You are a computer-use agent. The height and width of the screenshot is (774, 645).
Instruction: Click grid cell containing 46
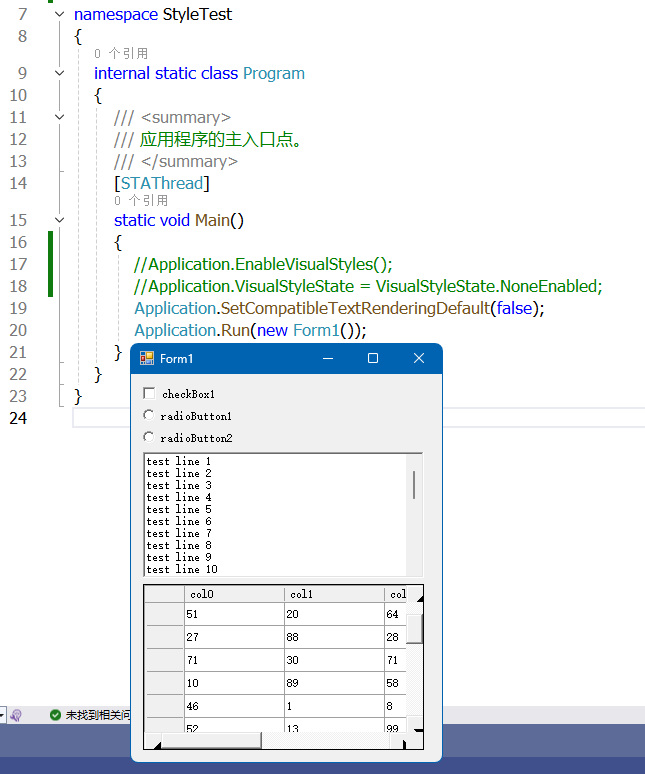(234, 706)
